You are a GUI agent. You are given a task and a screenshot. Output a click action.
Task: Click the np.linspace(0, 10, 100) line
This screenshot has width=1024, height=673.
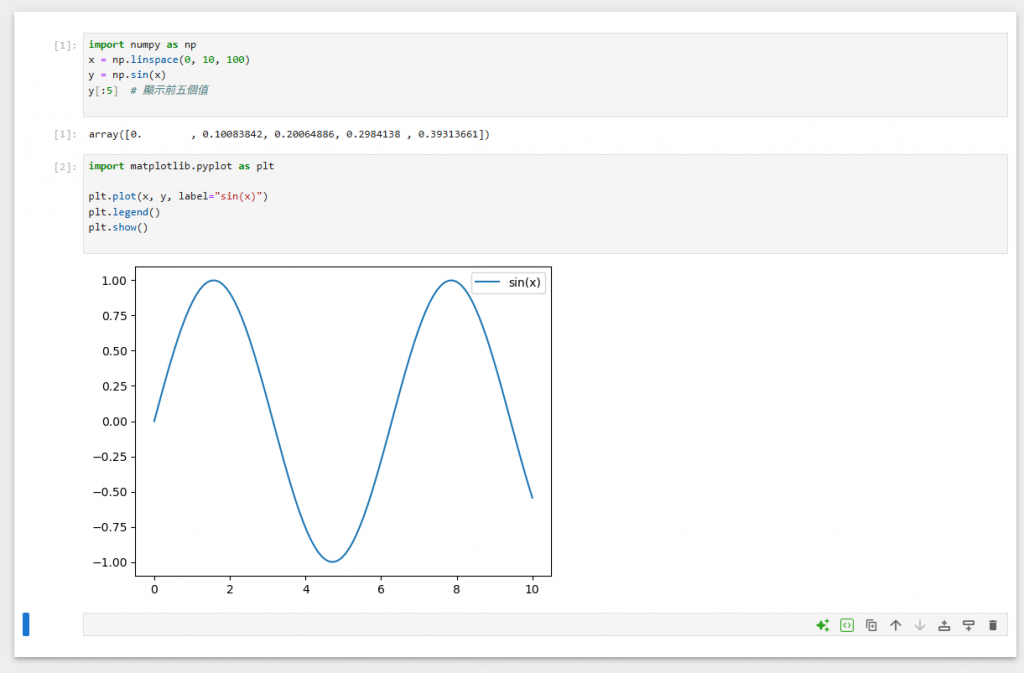click(x=169, y=60)
